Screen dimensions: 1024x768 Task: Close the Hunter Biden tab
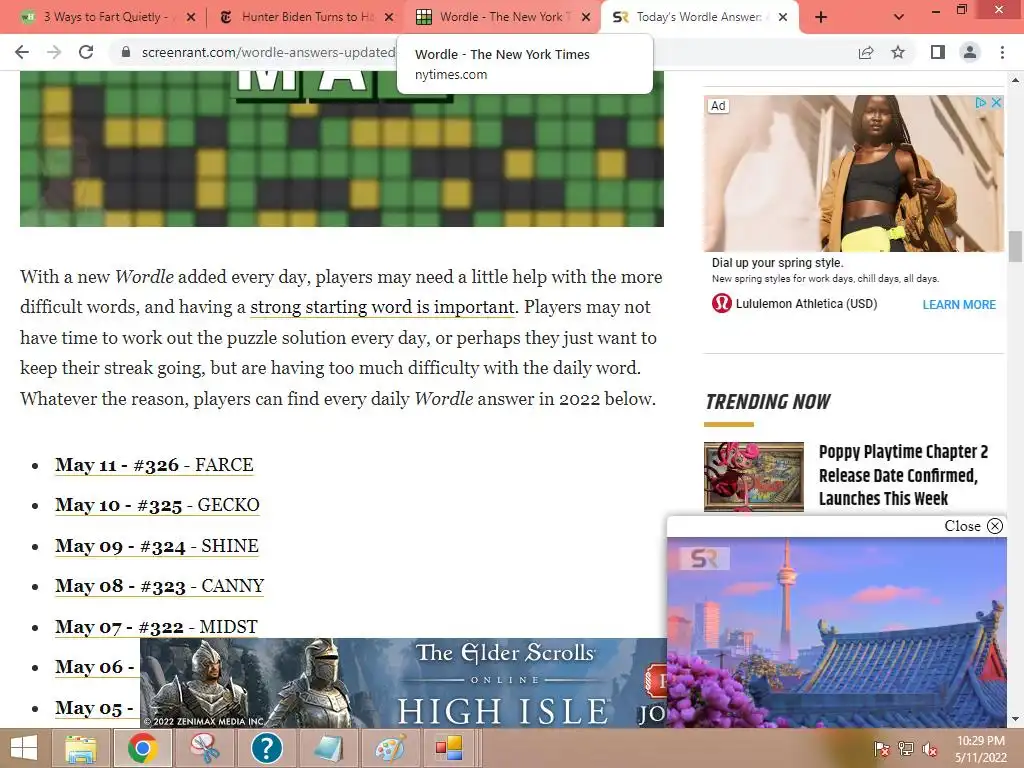[389, 17]
